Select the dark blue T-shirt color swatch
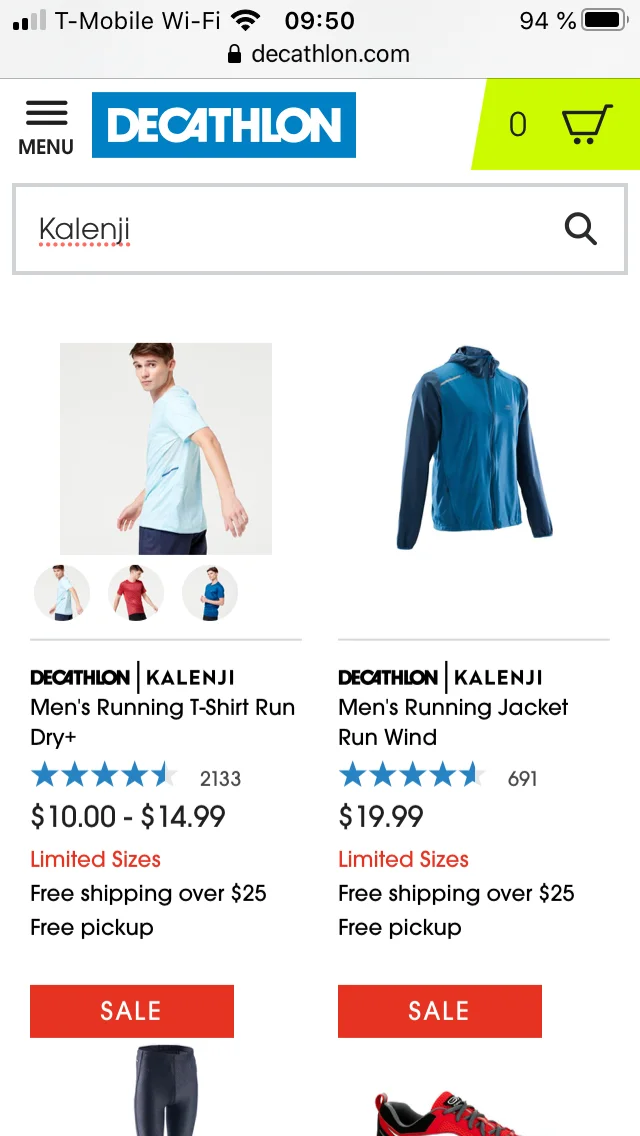The width and height of the screenshot is (640, 1136). click(210, 593)
